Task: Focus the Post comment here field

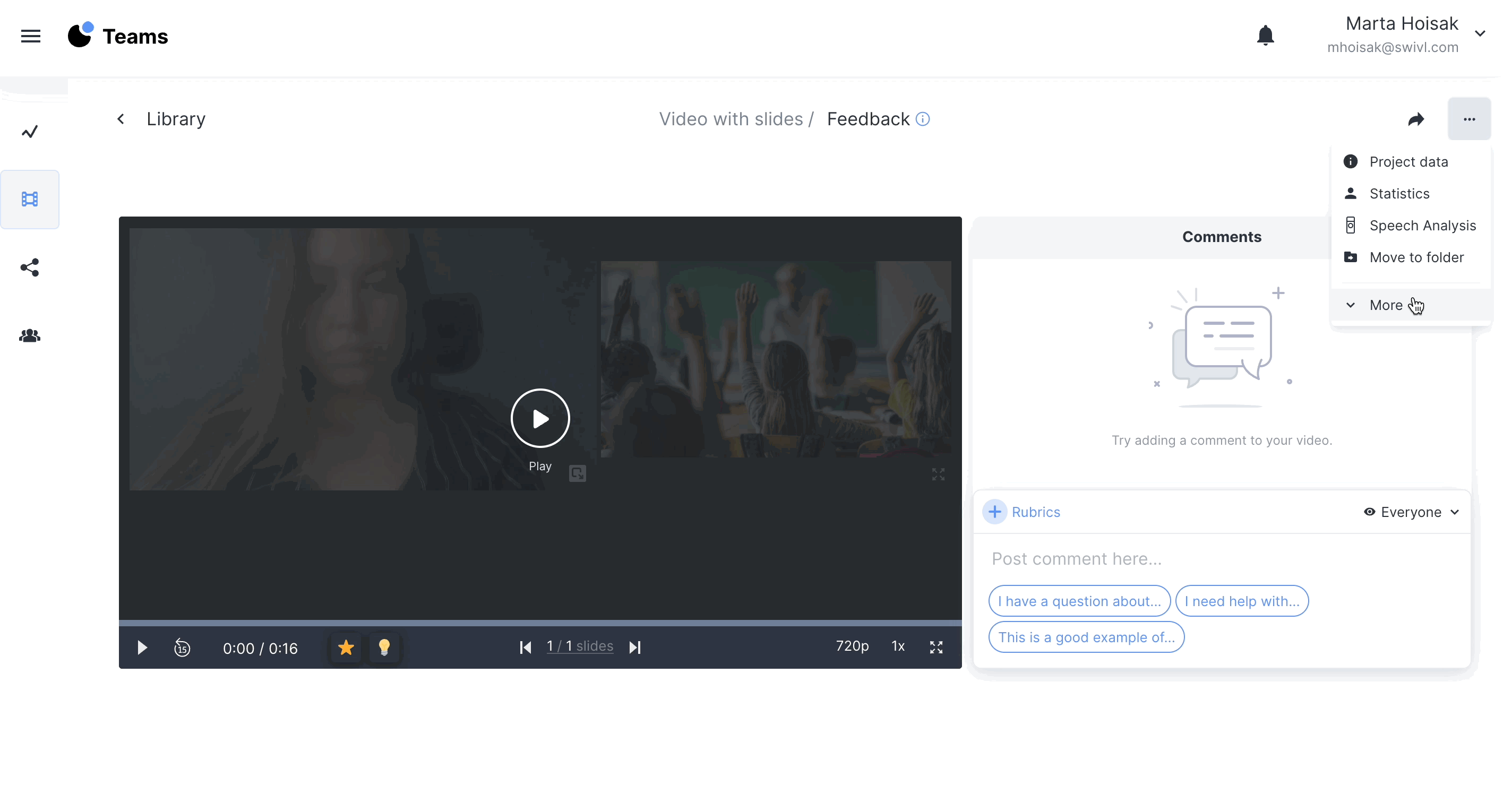Action: pos(1221,559)
